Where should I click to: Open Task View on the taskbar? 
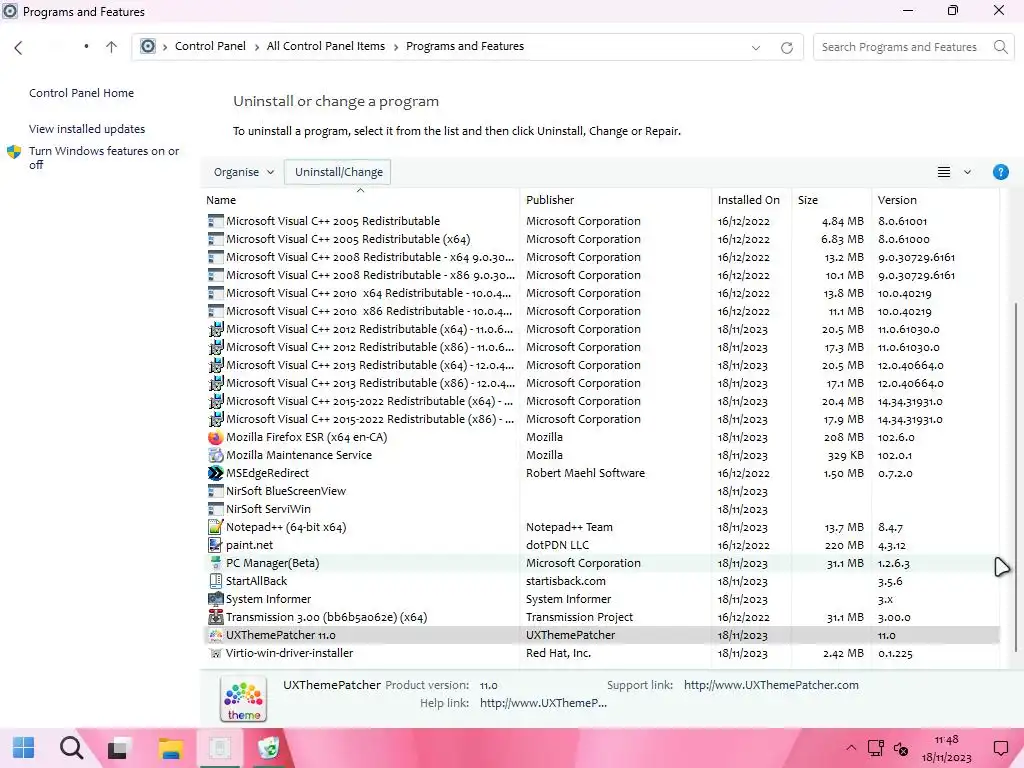(x=120, y=748)
